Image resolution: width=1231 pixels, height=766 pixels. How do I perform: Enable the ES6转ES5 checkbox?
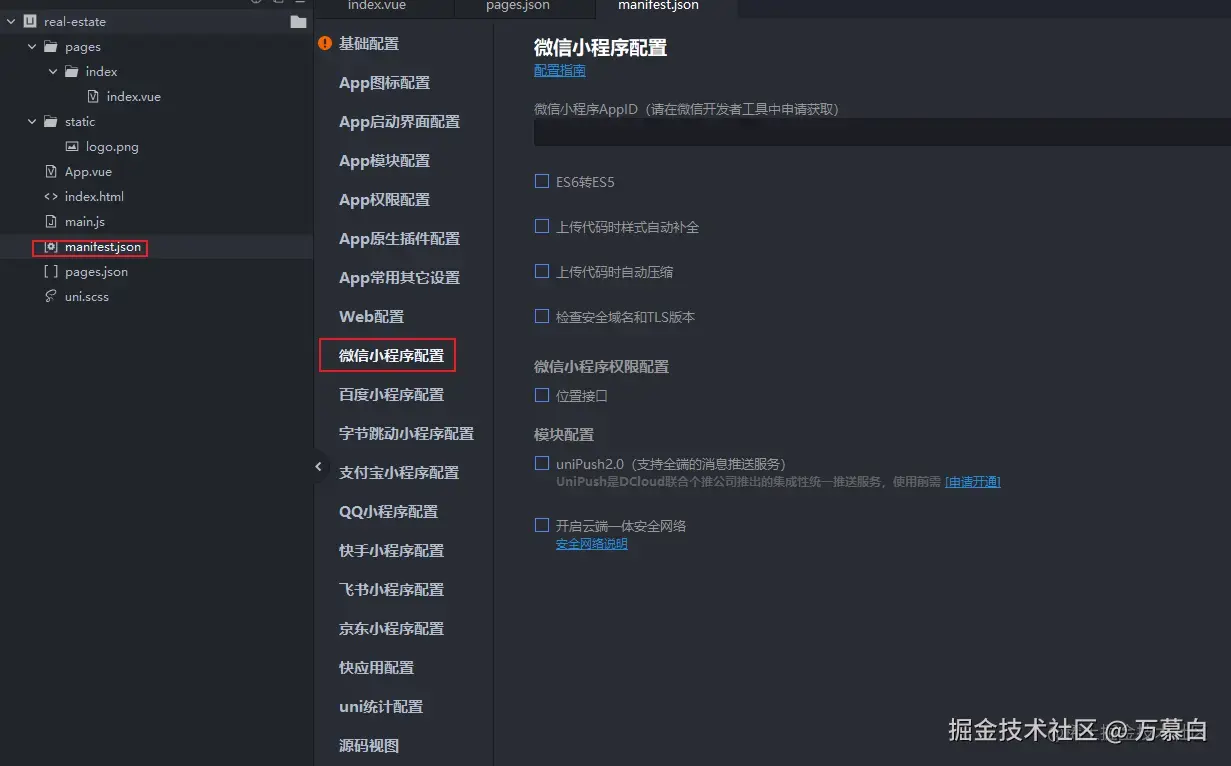pyautogui.click(x=542, y=181)
